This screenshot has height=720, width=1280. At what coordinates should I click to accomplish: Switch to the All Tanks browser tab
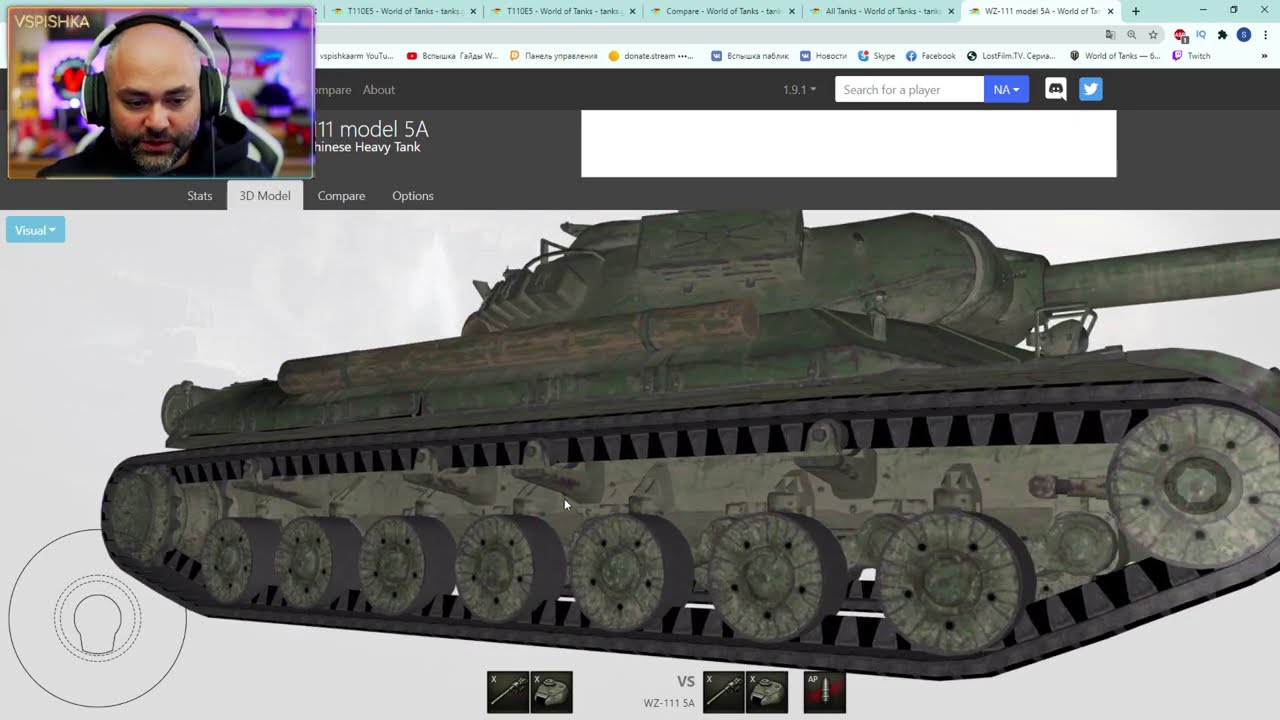(882, 11)
